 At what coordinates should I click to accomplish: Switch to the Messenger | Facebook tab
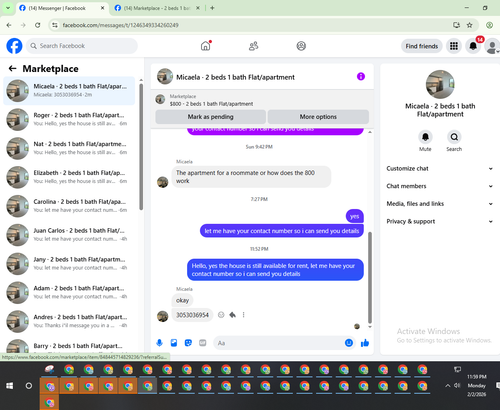pos(62,8)
